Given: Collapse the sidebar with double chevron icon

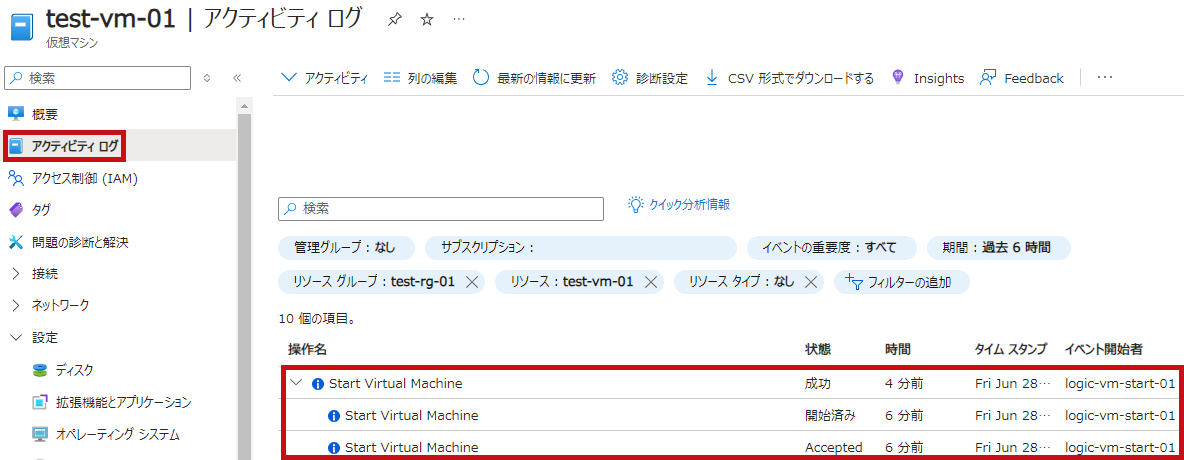Looking at the screenshot, I should coord(236,78).
